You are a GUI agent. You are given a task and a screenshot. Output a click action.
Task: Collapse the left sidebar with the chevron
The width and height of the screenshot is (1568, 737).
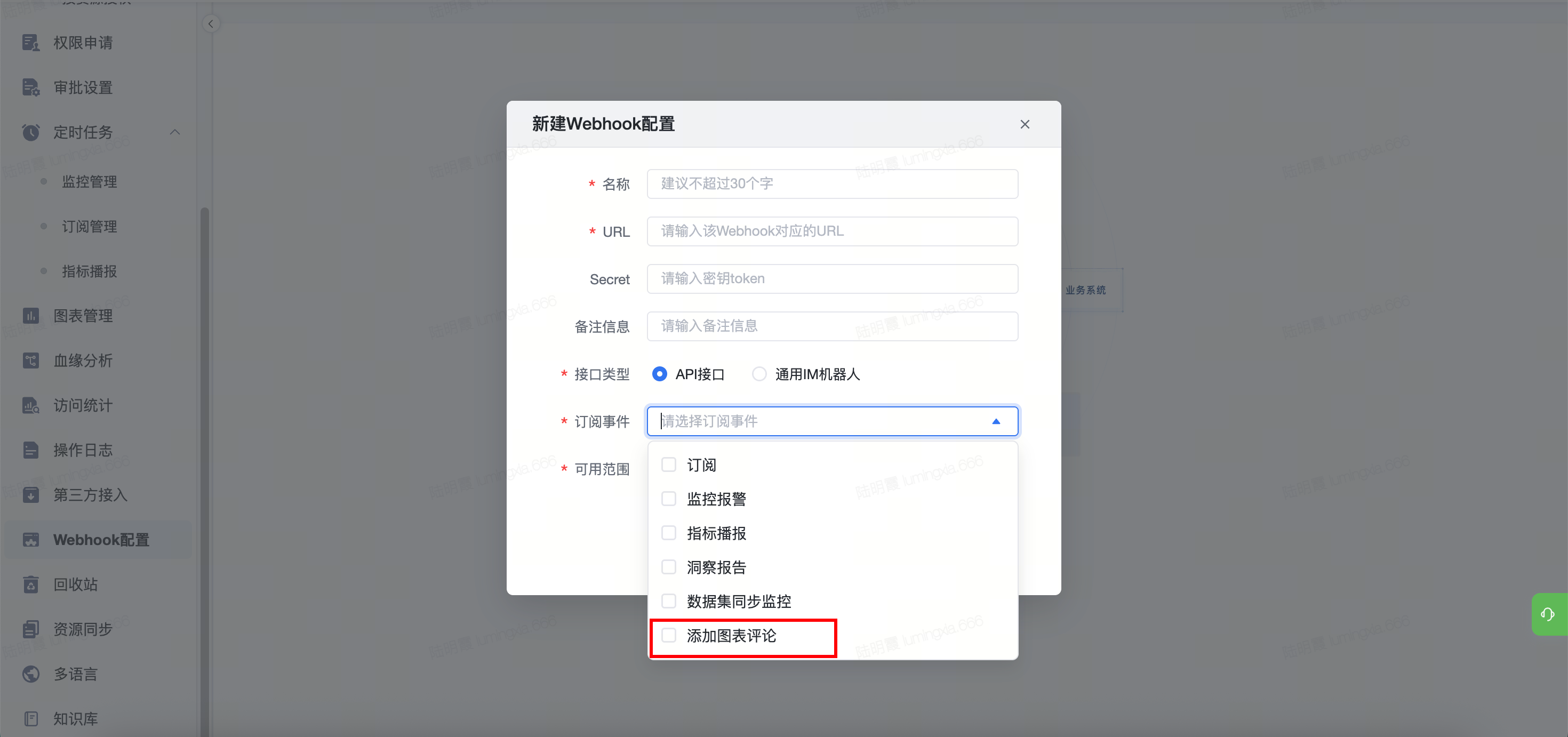click(x=211, y=24)
